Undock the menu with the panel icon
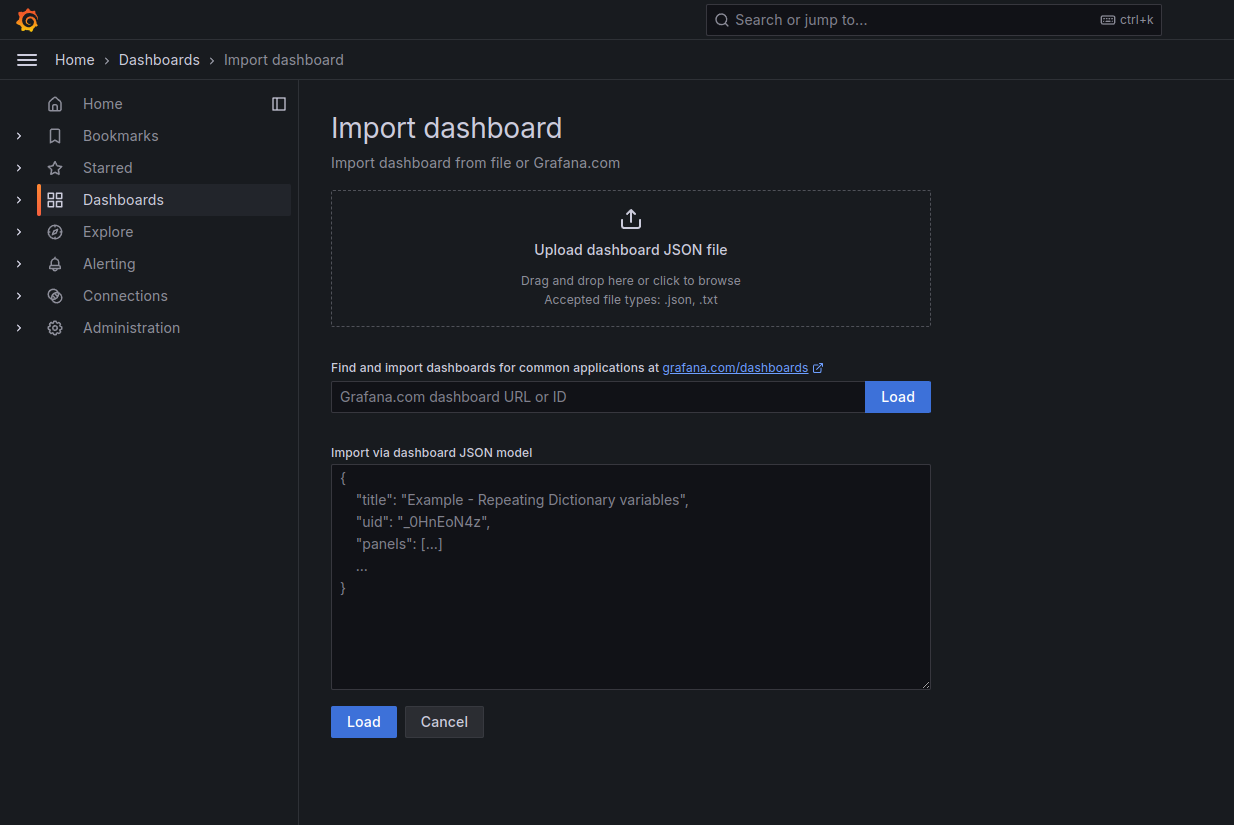Viewport: 1234px width, 825px height. [x=279, y=104]
